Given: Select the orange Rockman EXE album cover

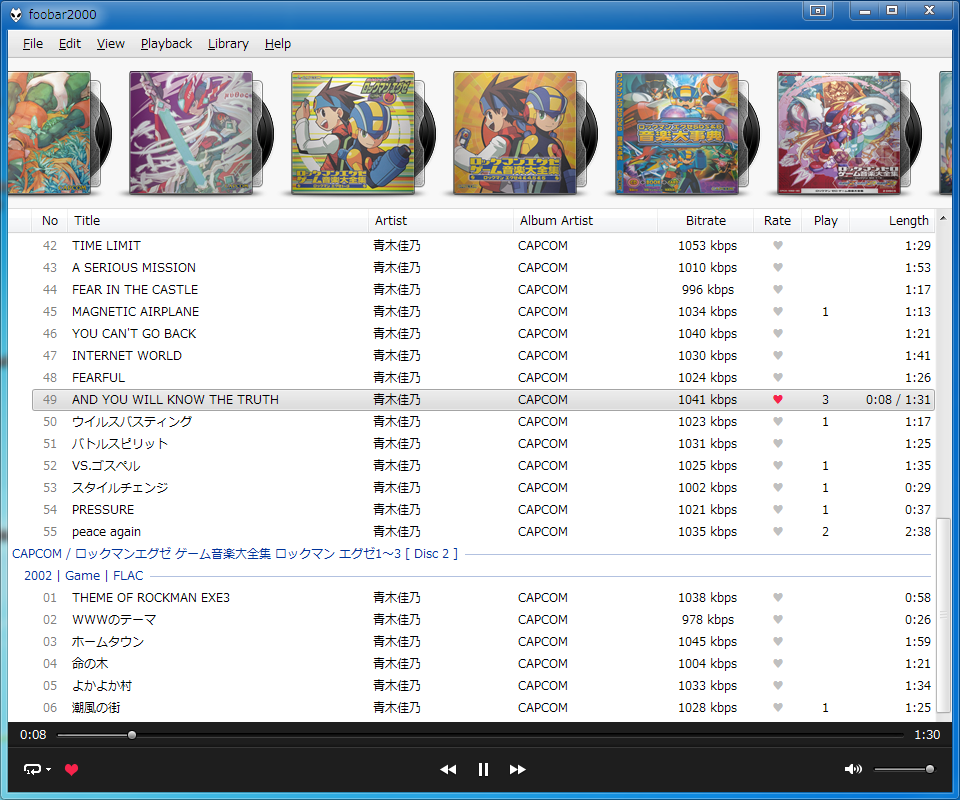Looking at the screenshot, I should 515,133.
